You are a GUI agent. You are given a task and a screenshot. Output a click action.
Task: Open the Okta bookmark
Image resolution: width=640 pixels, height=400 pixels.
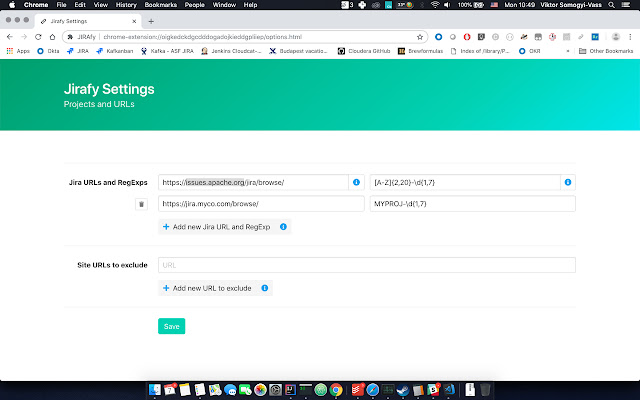coord(48,51)
